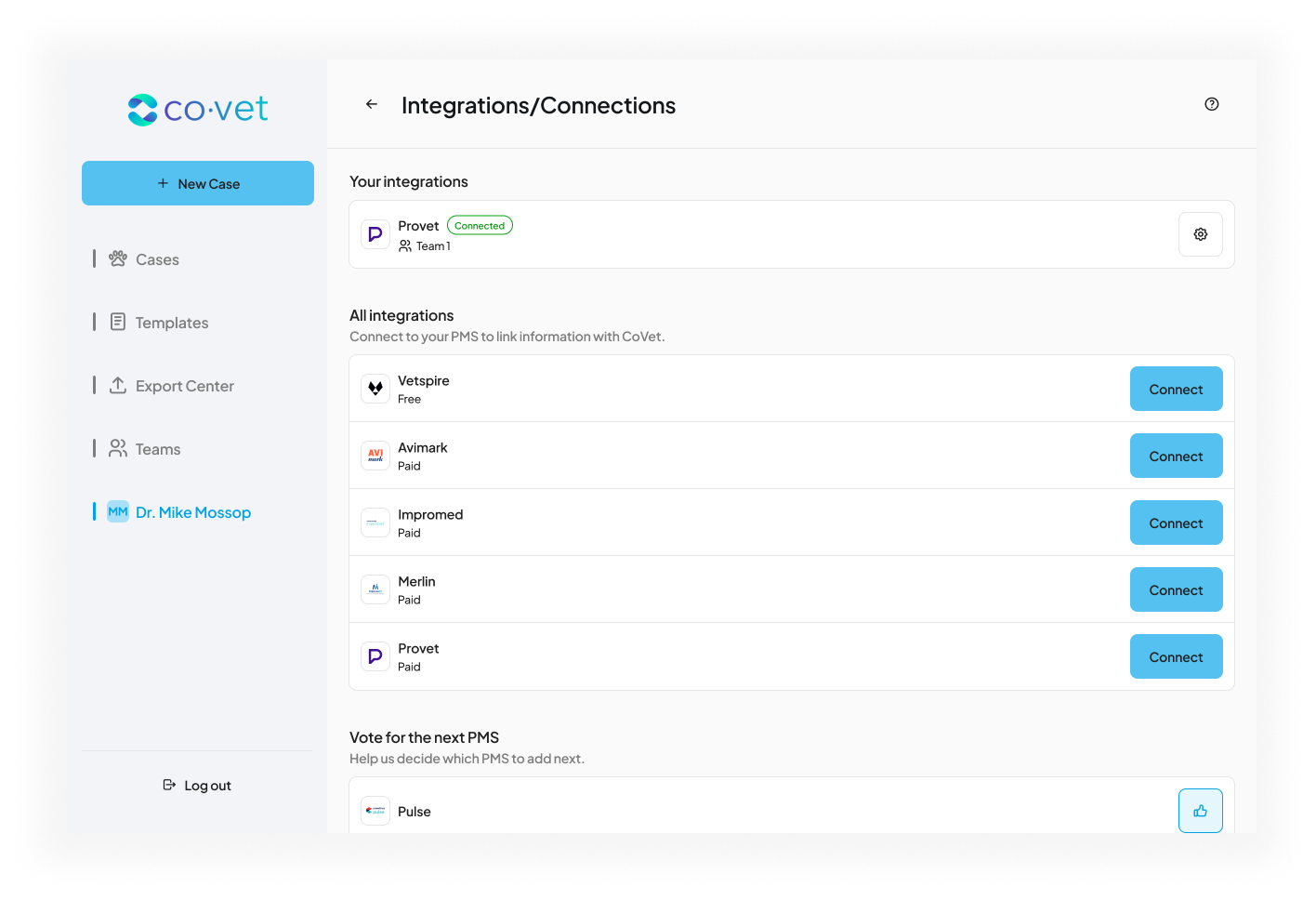Click the 'Avimark' name text
The image size is (1316, 900).
point(423,447)
